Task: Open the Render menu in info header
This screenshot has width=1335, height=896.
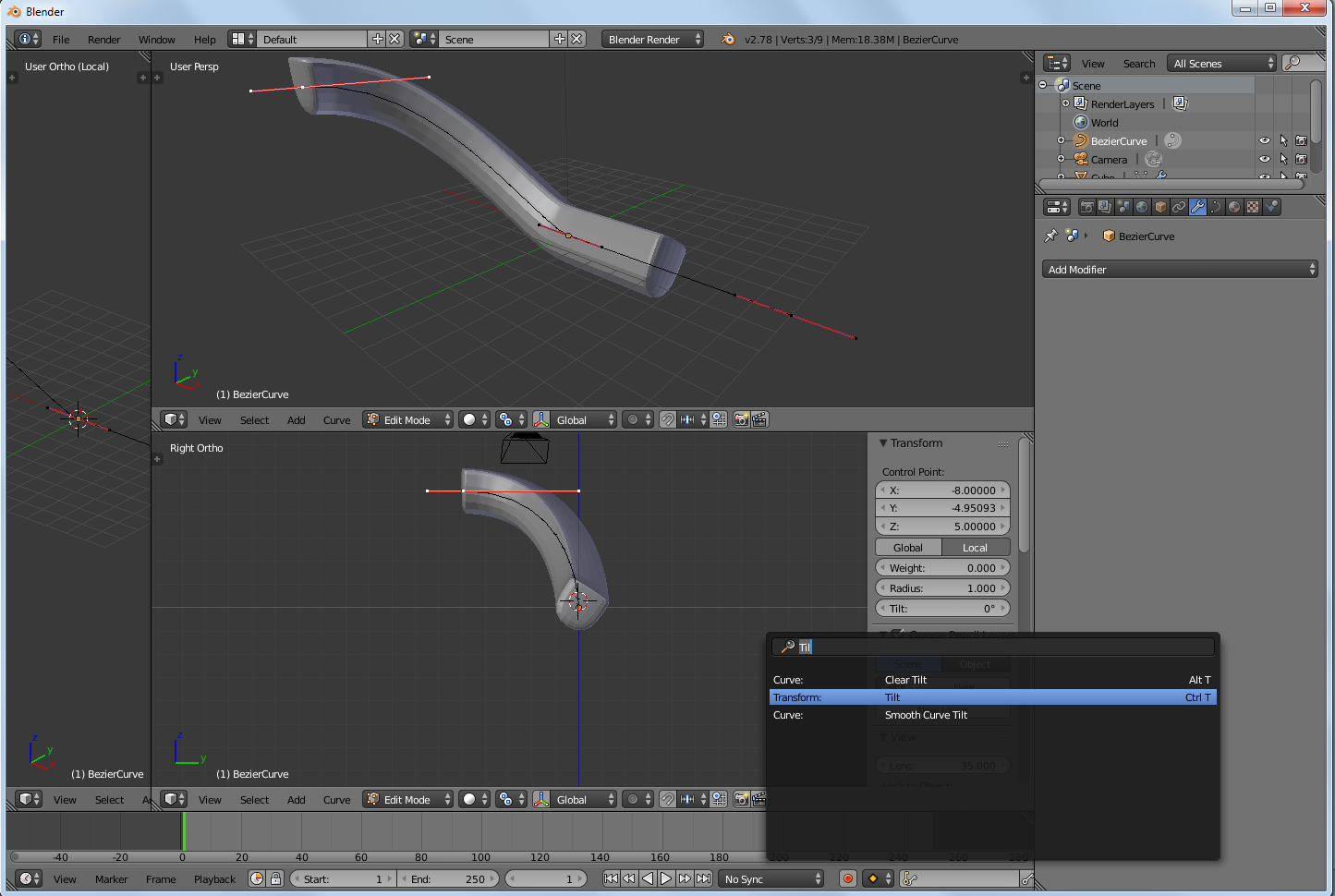Action: click(103, 40)
